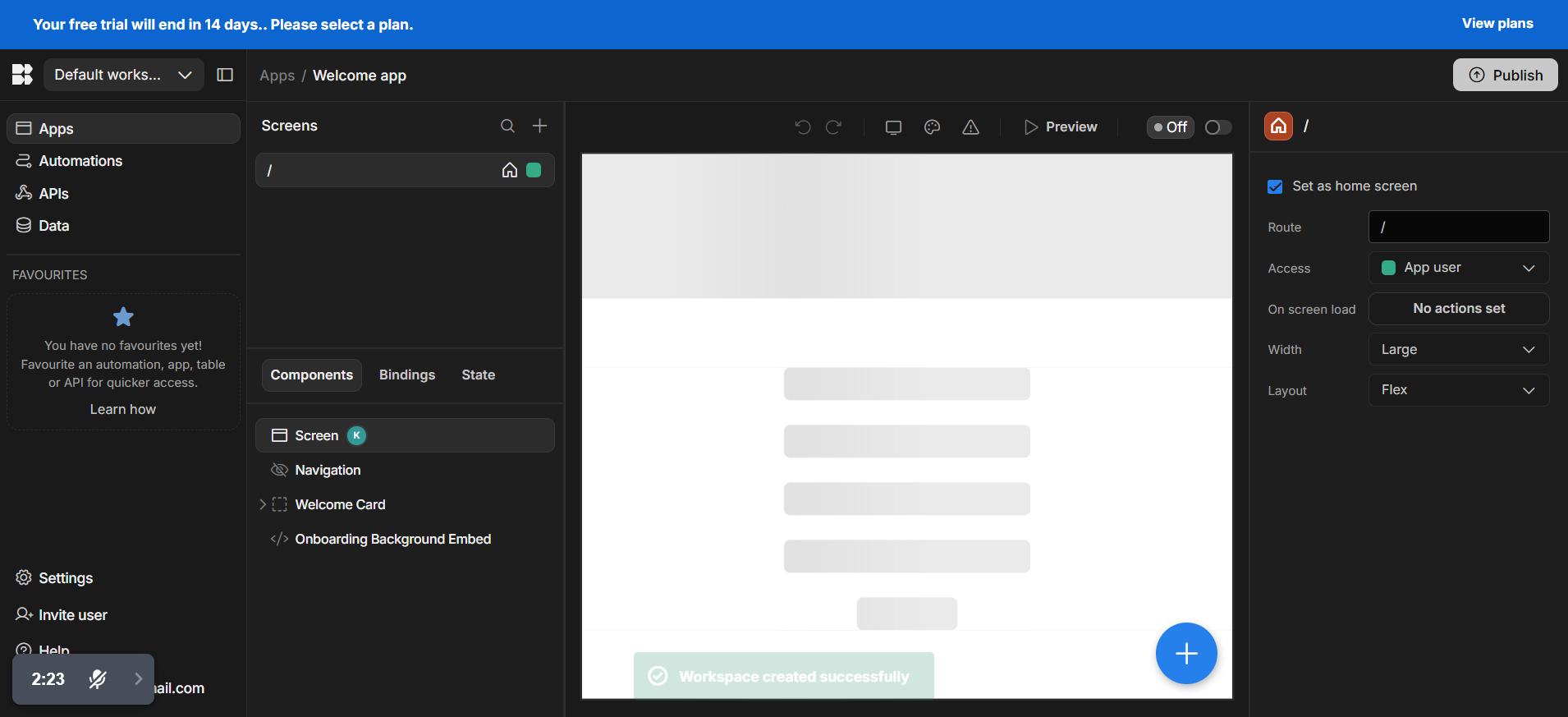This screenshot has height=717, width=1568.
Task: Click the undo arrow in toolbar
Action: click(803, 127)
